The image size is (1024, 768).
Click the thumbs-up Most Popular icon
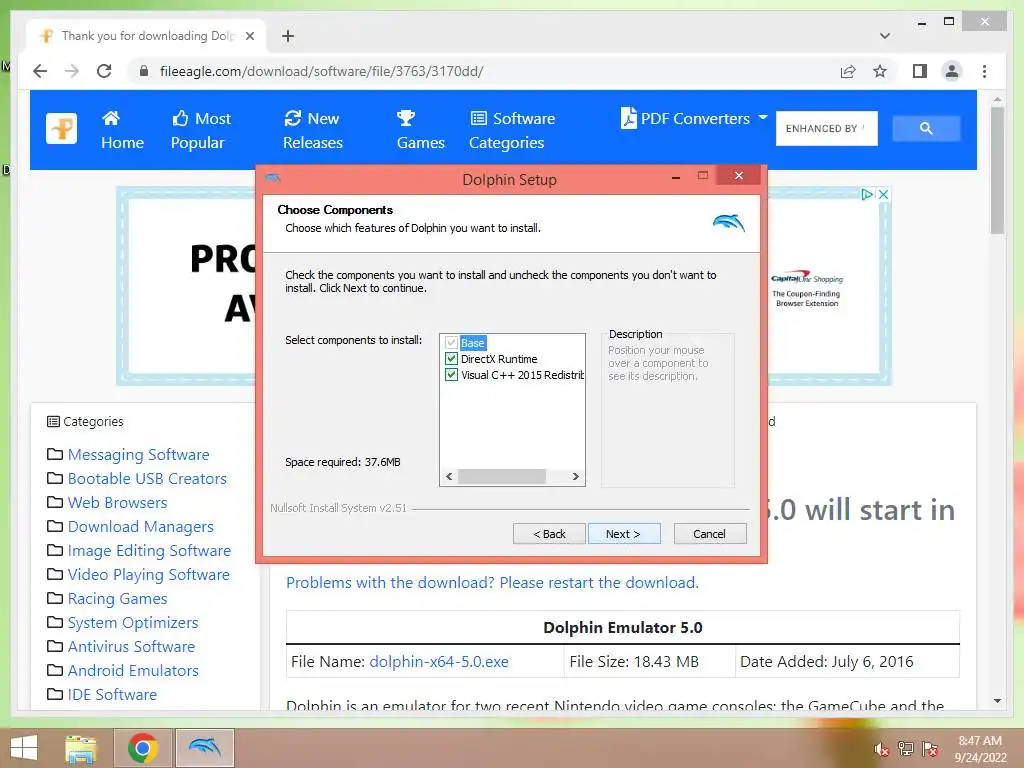click(x=180, y=118)
